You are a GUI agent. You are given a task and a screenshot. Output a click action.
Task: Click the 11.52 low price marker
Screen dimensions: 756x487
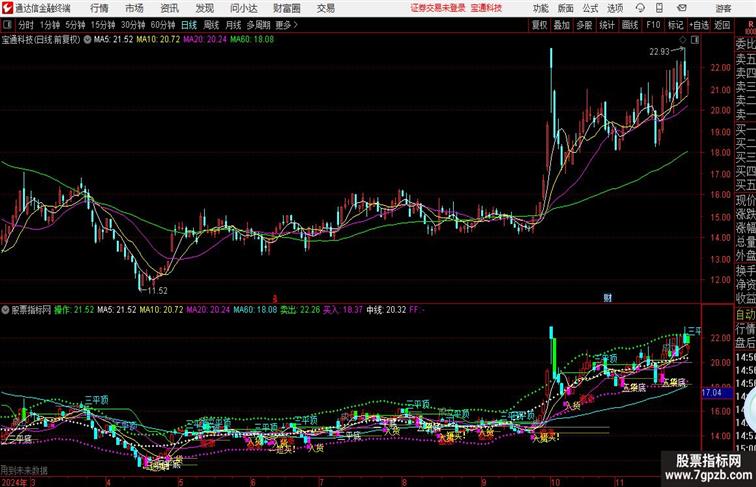[157, 291]
